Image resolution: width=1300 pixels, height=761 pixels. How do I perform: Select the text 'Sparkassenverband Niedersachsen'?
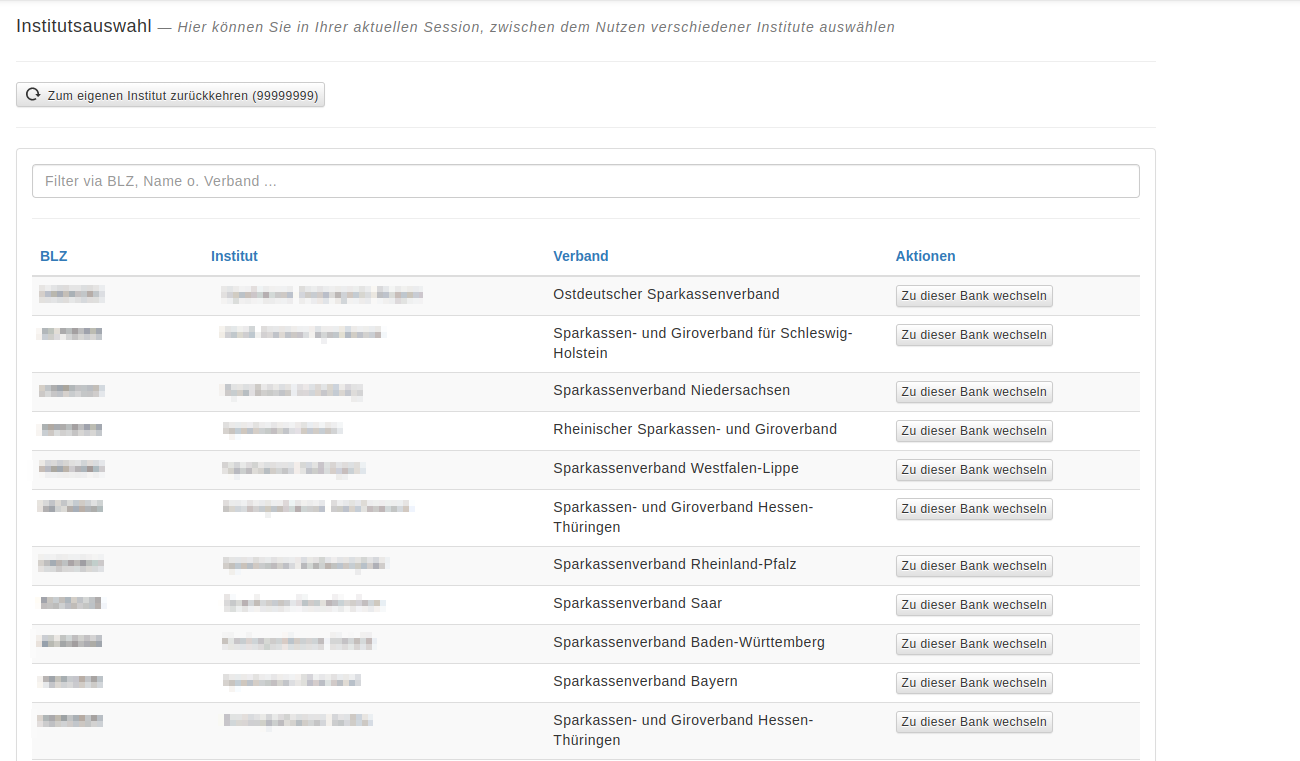(x=672, y=390)
